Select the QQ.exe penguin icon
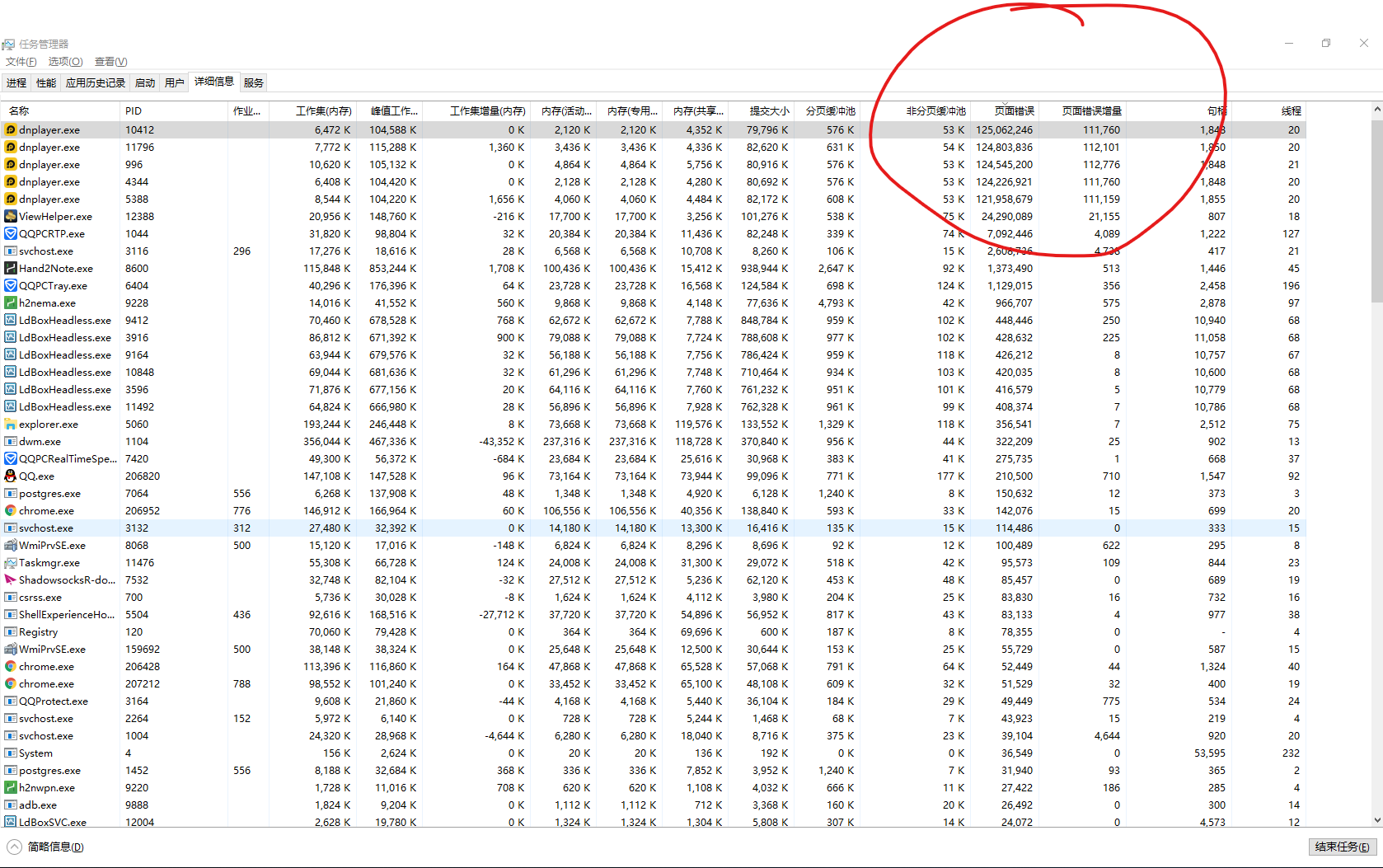Screen dimensions: 1383x868 [11, 476]
